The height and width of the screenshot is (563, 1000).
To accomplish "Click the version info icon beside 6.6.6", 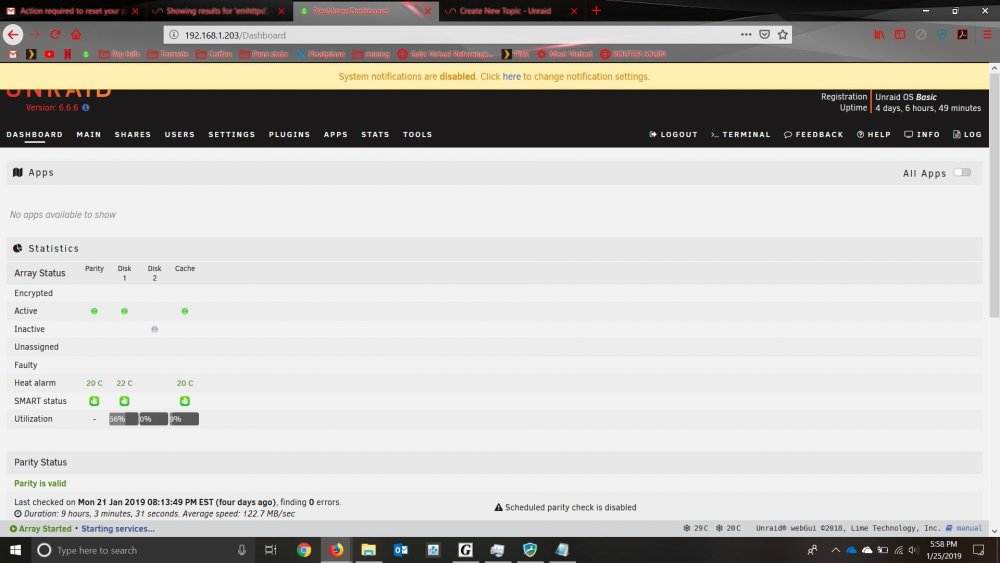I will click(x=85, y=108).
